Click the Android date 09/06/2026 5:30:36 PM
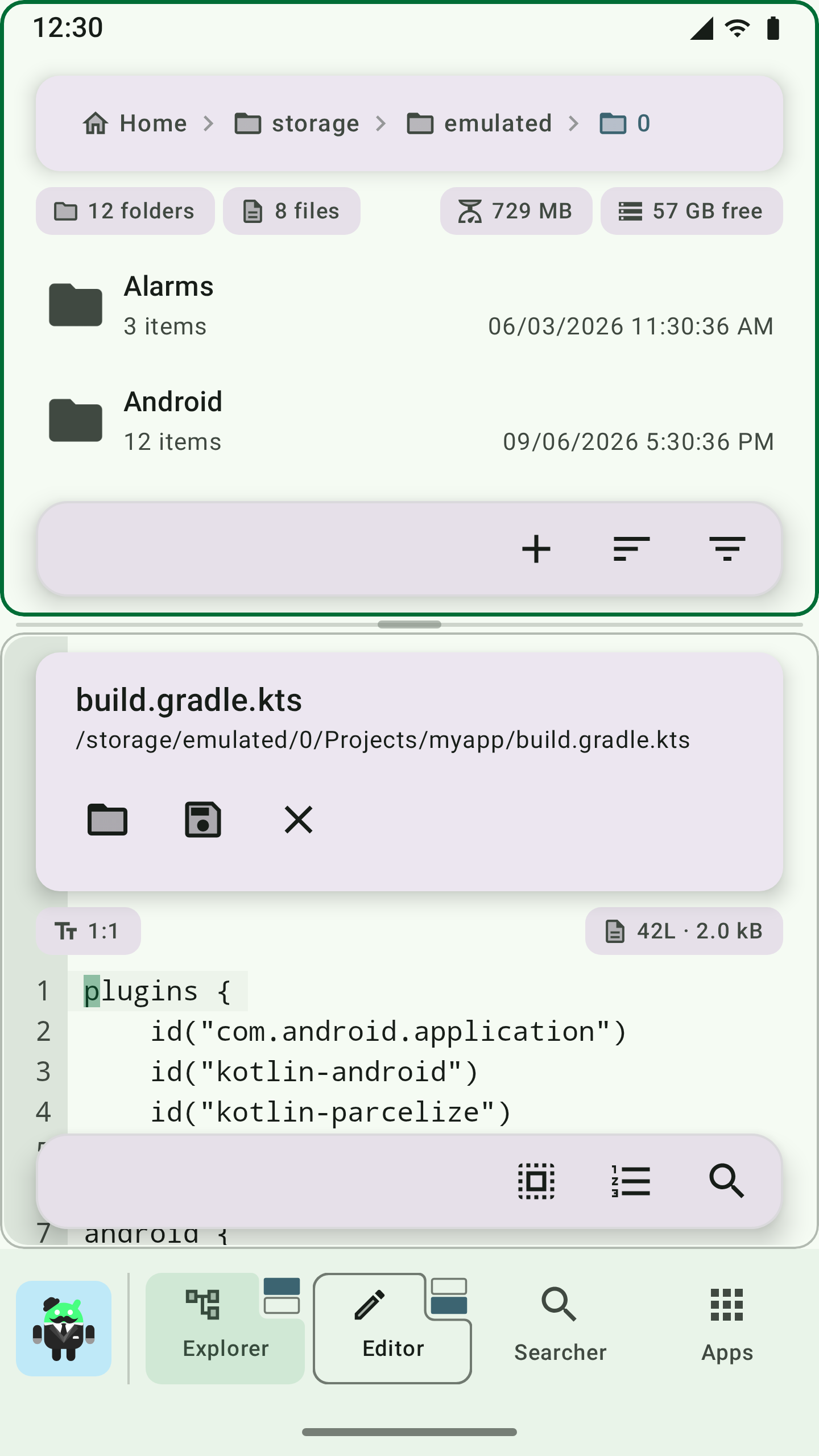819x1456 pixels. pyautogui.click(x=638, y=442)
